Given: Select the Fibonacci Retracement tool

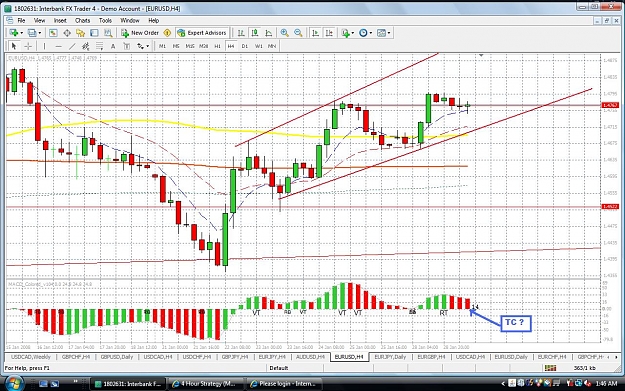Looking at the screenshot, I should pyautogui.click(x=99, y=46).
